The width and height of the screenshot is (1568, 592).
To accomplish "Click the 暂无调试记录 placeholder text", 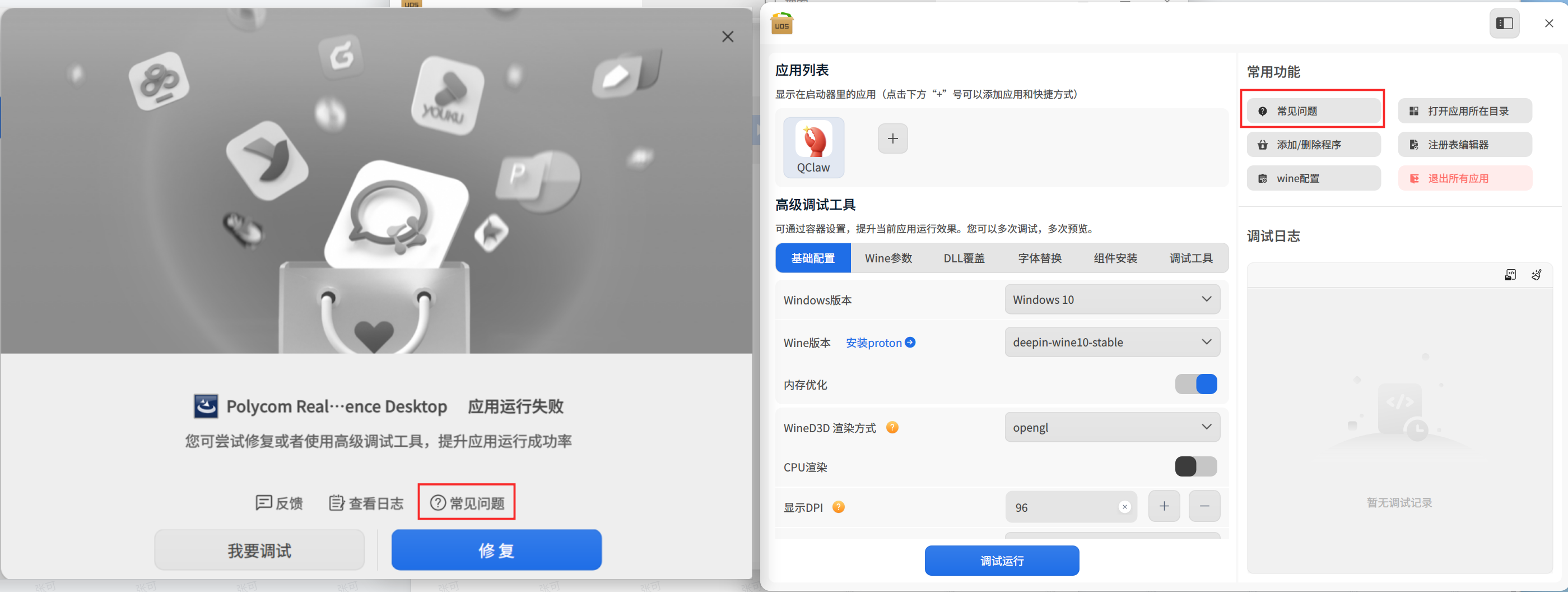I will point(1399,503).
